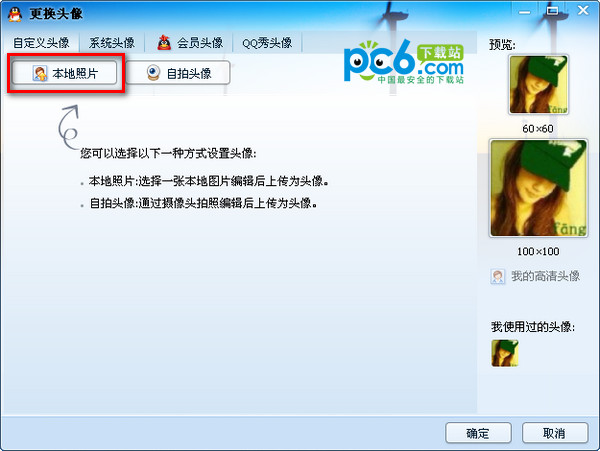Open the 会员头像 tab
The image size is (600, 451).
[189, 42]
